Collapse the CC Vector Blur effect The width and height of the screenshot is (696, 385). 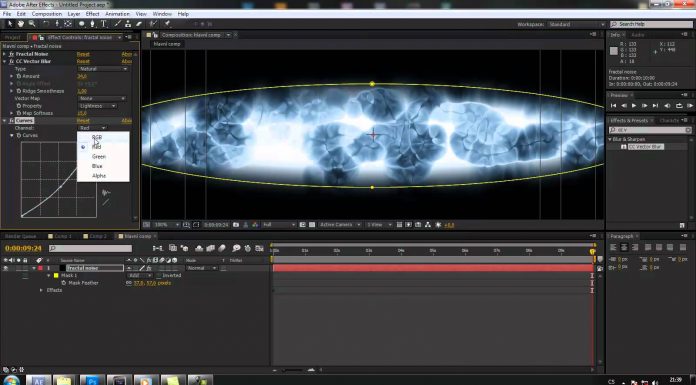(x=5, y=61)
